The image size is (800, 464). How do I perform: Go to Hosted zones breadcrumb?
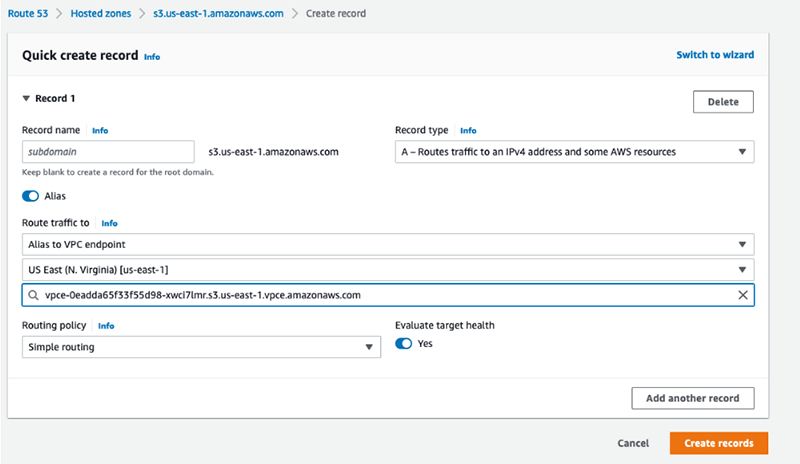click(x=101, y=14)
